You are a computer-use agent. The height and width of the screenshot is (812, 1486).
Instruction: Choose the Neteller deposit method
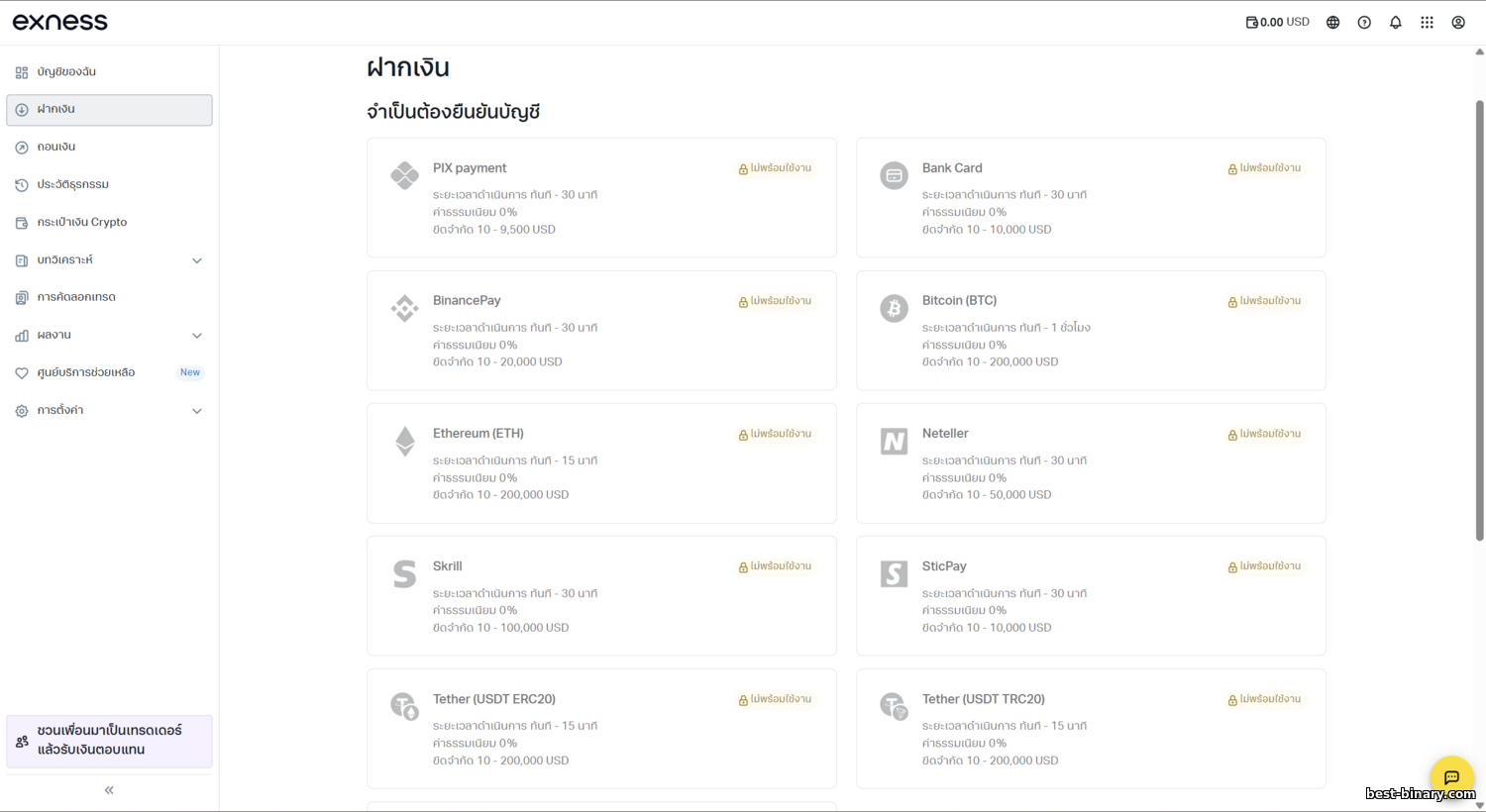[x=1091, y=463]
